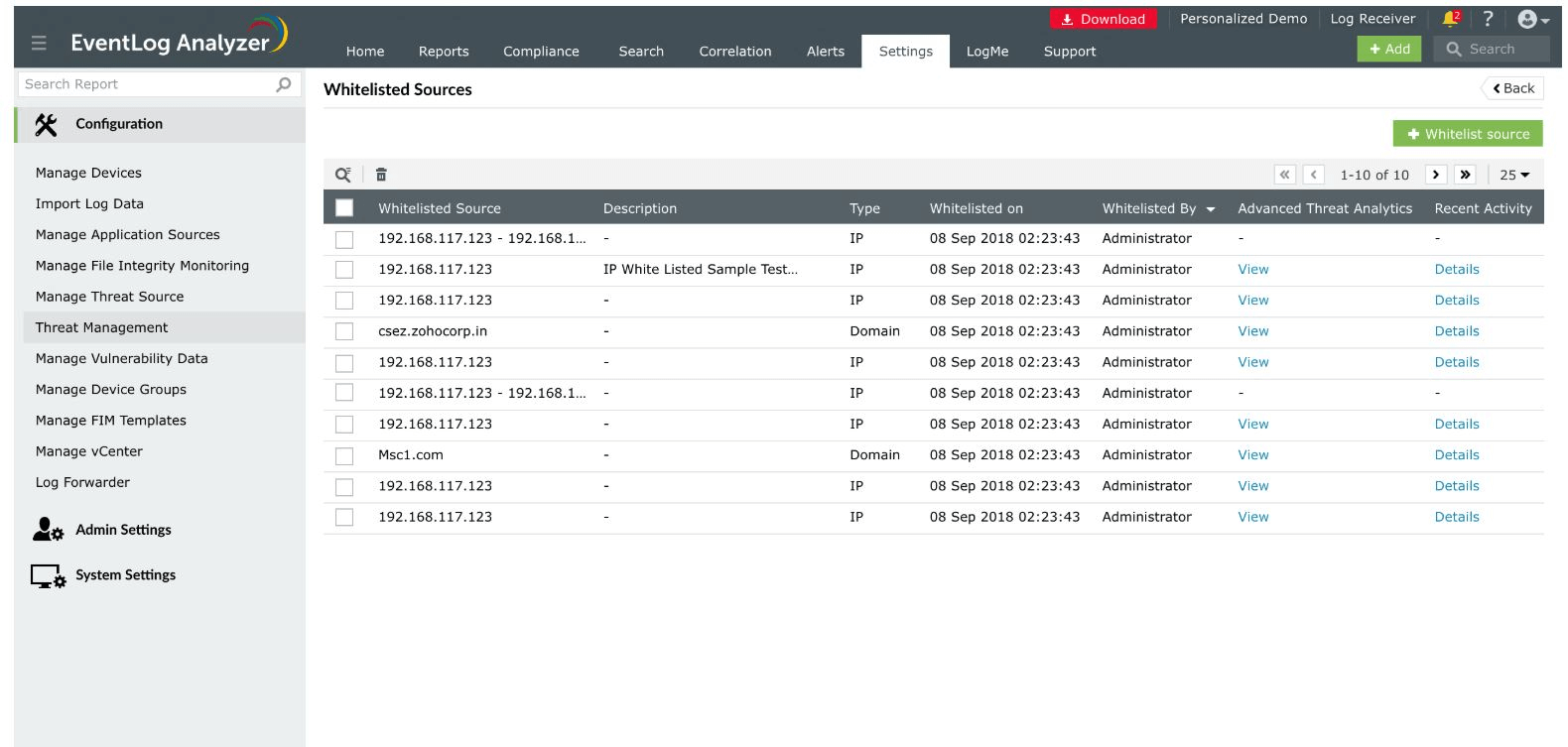Open the notifications bell icon

pyautogui.click(x=1451, y=19)
